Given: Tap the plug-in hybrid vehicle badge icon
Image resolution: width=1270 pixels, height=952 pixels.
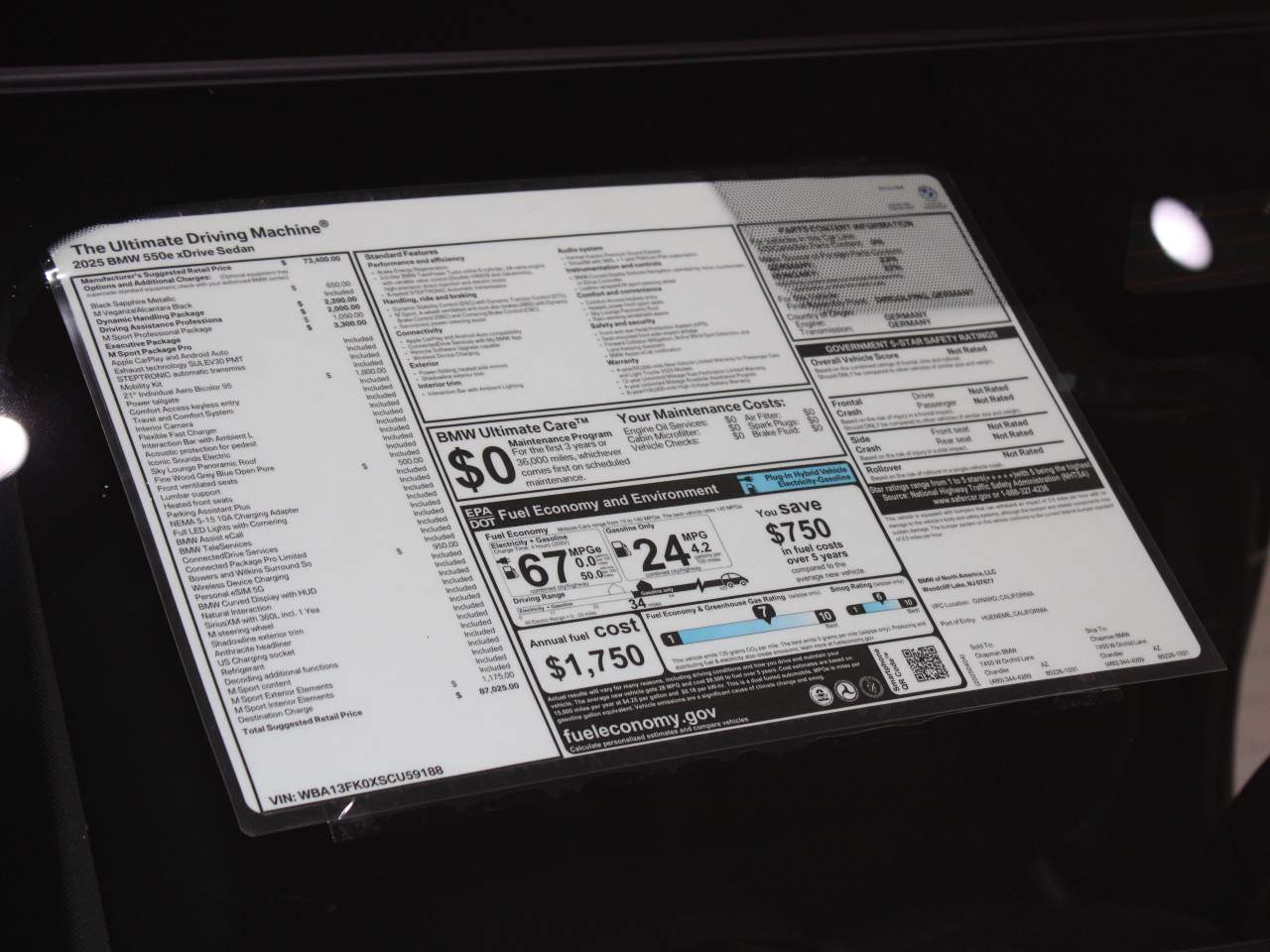Looking at the screenshot, I should coord(748,484).
